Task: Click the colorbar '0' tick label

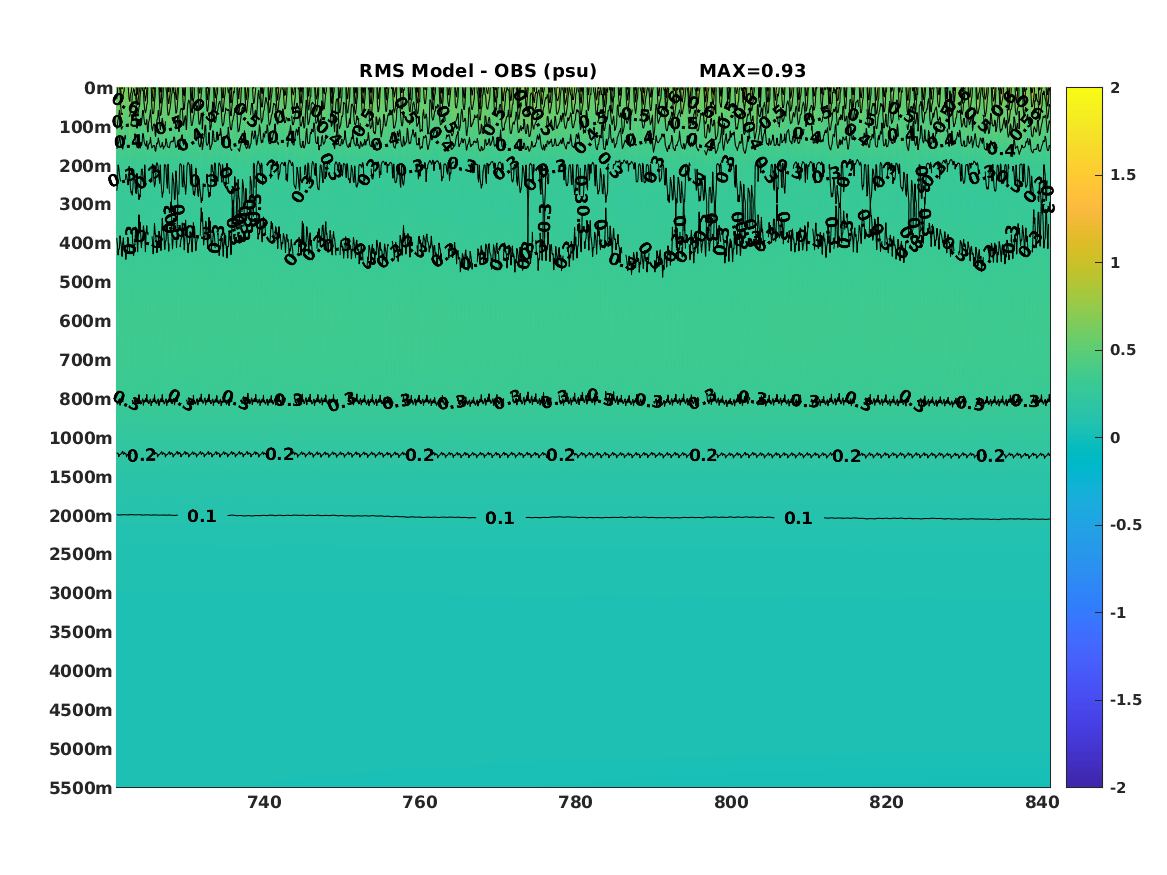Action: point(1115,438)
